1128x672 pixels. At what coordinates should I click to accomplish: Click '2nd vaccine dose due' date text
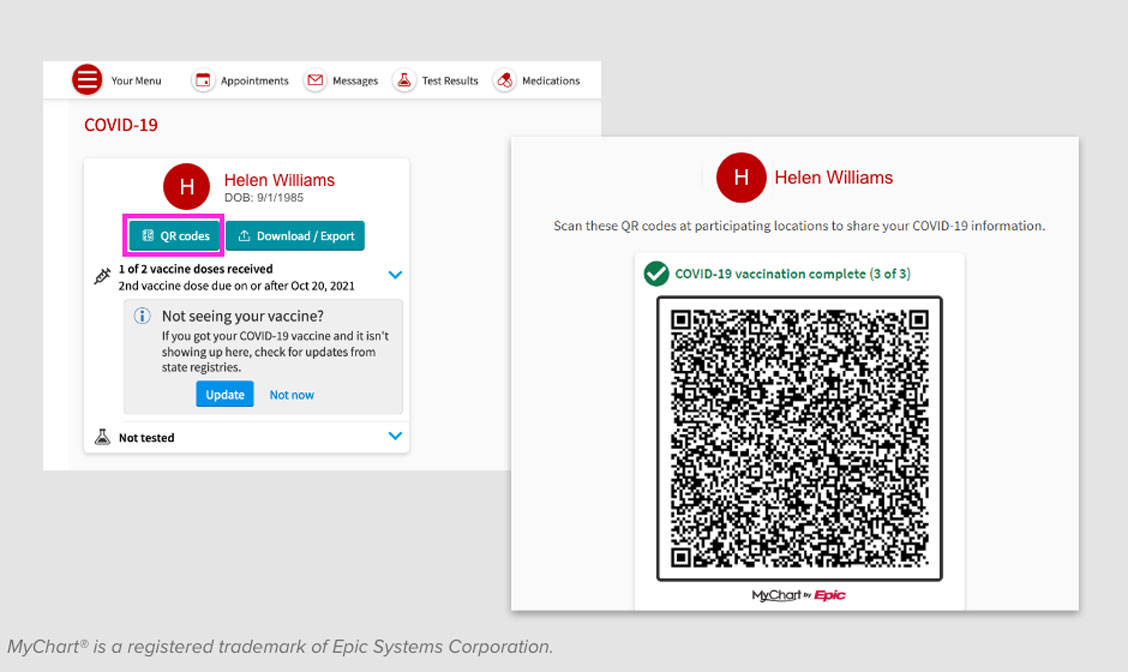pos(237,286)
